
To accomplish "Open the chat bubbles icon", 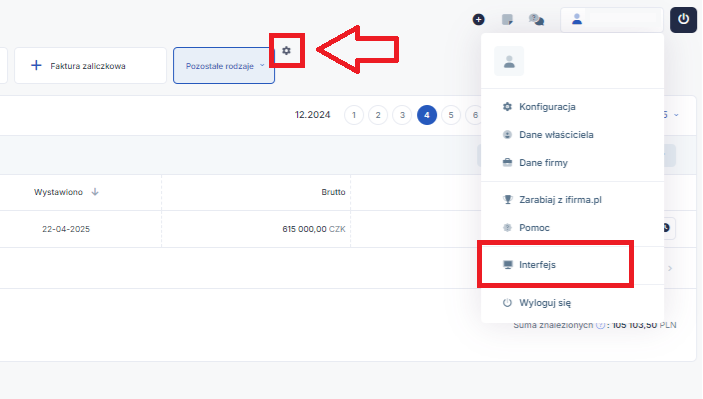I will pyautogui.click(x=536, y=19).
